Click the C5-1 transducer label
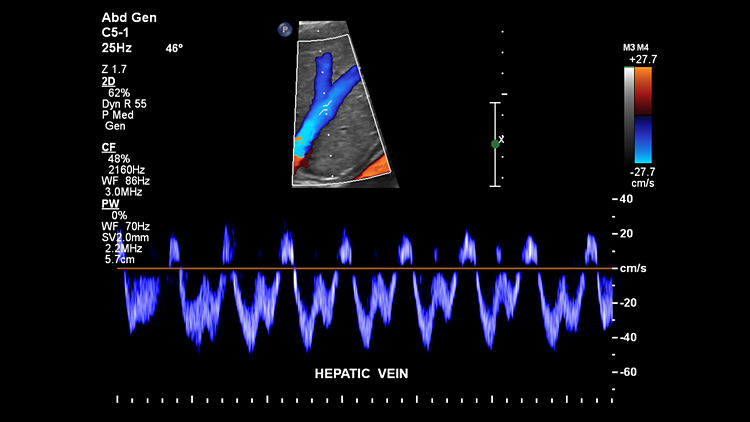Image resolution: width=750 pixels, height=422 pixels. tap(117, 32)
